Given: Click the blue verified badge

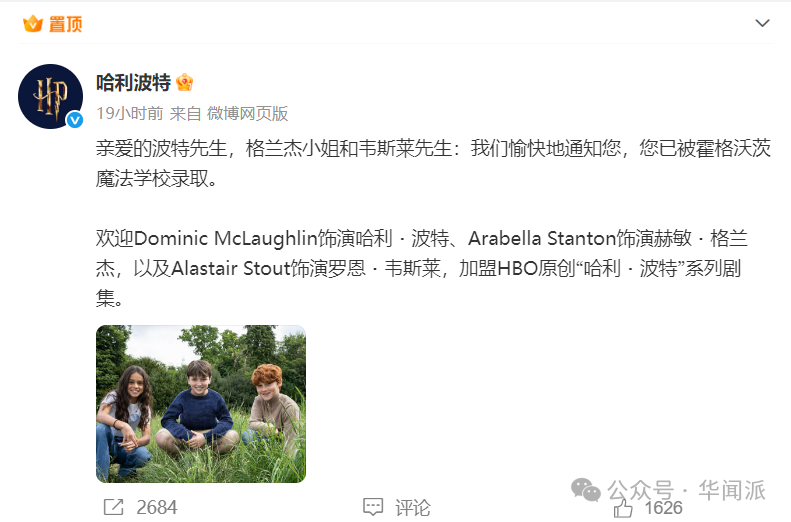Looking at the screenshot, I should pyautogui.click(x=75, y=120).
